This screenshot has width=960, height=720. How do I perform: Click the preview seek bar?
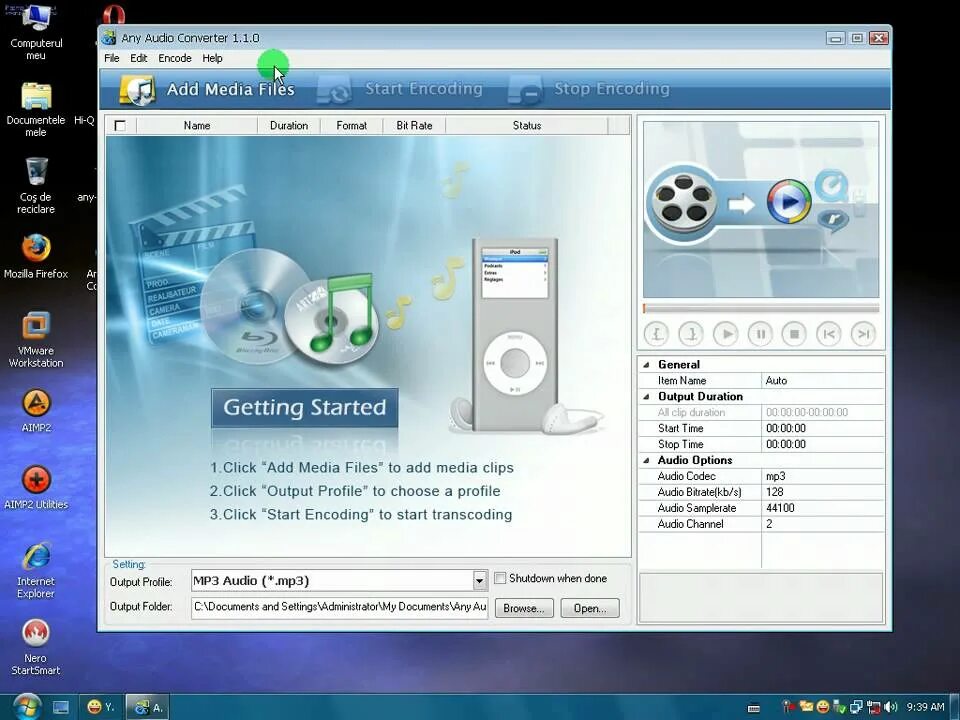pyautogui.click(x=761, y=308)
